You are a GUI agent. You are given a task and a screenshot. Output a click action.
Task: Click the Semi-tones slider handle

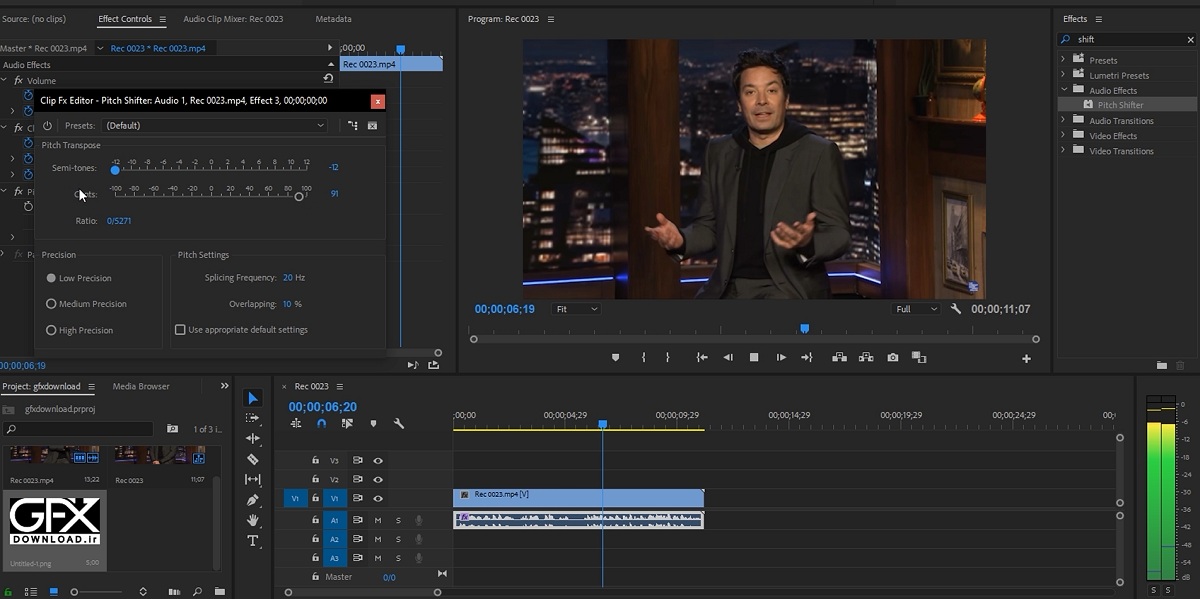click(x=115, y=171)
